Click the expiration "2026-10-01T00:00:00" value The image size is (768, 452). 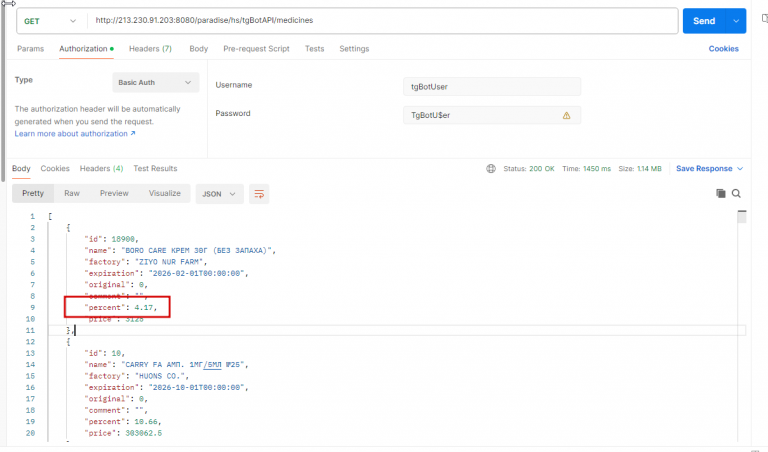198,387
